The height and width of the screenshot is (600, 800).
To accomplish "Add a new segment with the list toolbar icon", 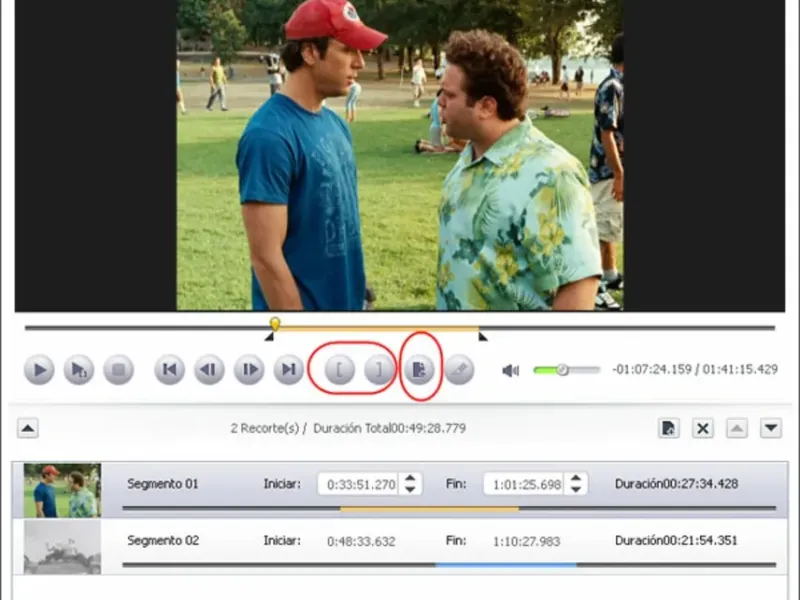I will [x=668, y=428].
